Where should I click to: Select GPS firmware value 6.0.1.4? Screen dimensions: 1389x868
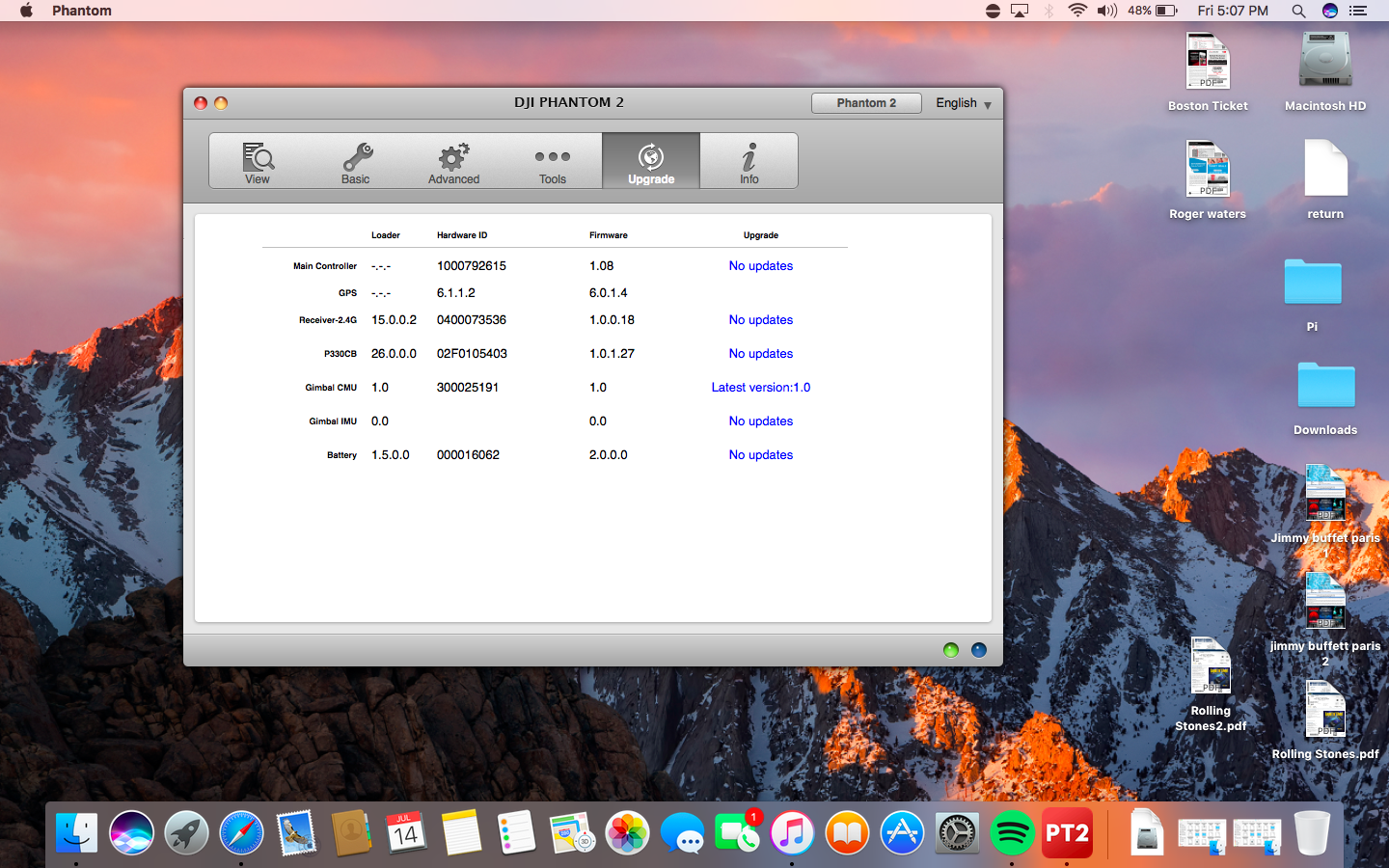click(x=609, y=293)
